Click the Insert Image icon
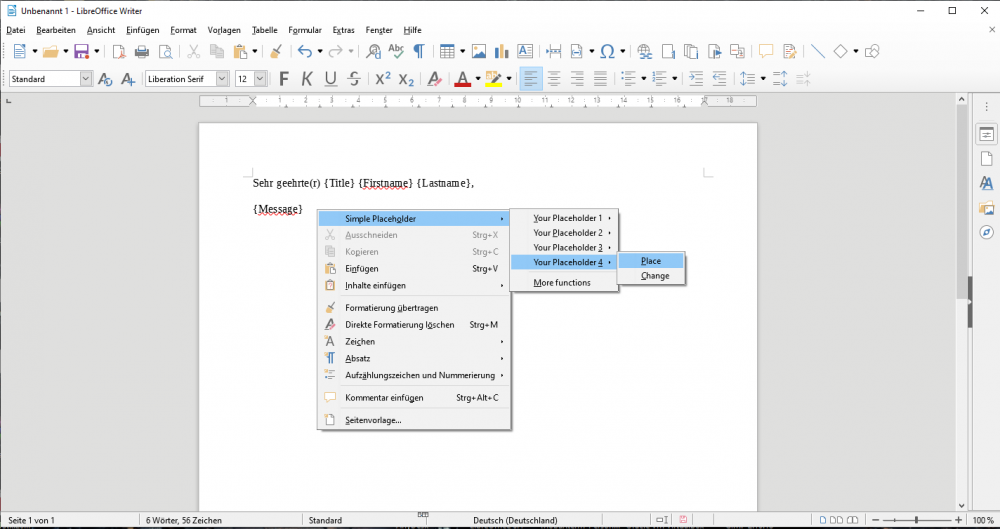Viewport: 1000px width, 529px height. [479, 52]
